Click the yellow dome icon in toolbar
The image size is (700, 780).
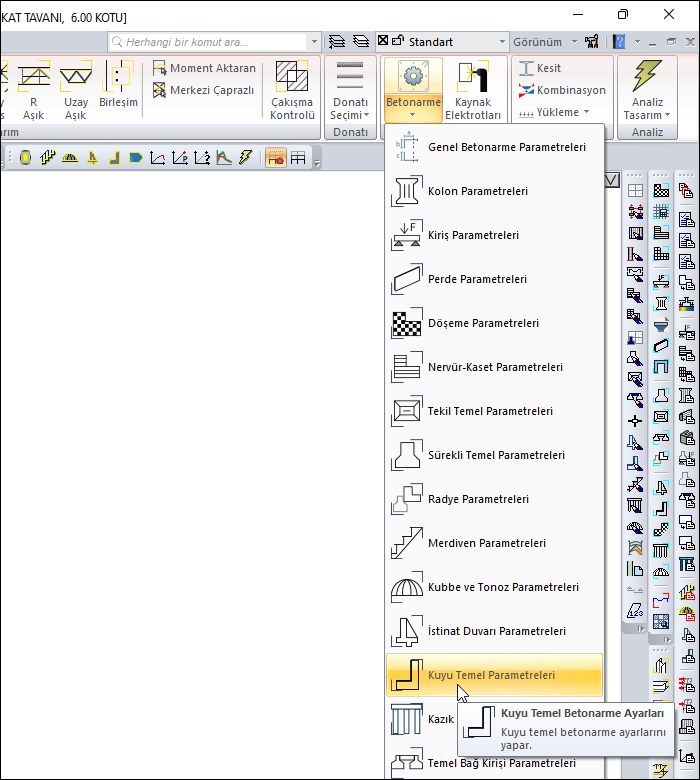click(70, 158)
